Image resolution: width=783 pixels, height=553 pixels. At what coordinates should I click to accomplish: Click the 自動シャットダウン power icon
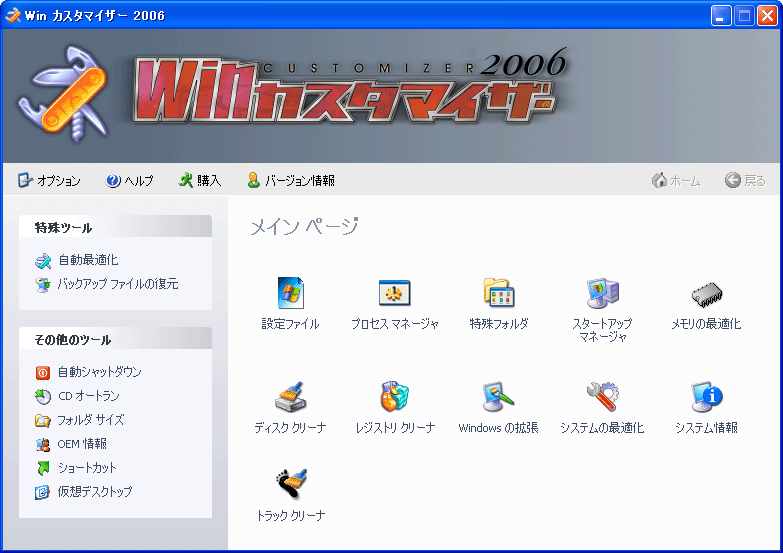(43, 373)
